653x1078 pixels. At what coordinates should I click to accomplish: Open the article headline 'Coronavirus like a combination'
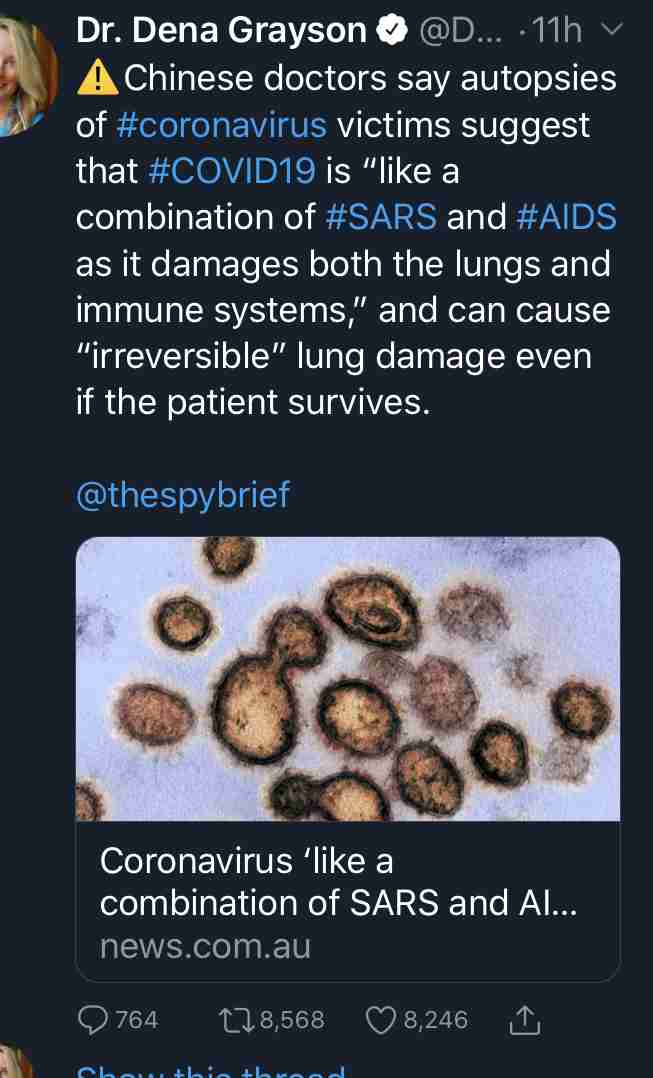pos(338,882)
